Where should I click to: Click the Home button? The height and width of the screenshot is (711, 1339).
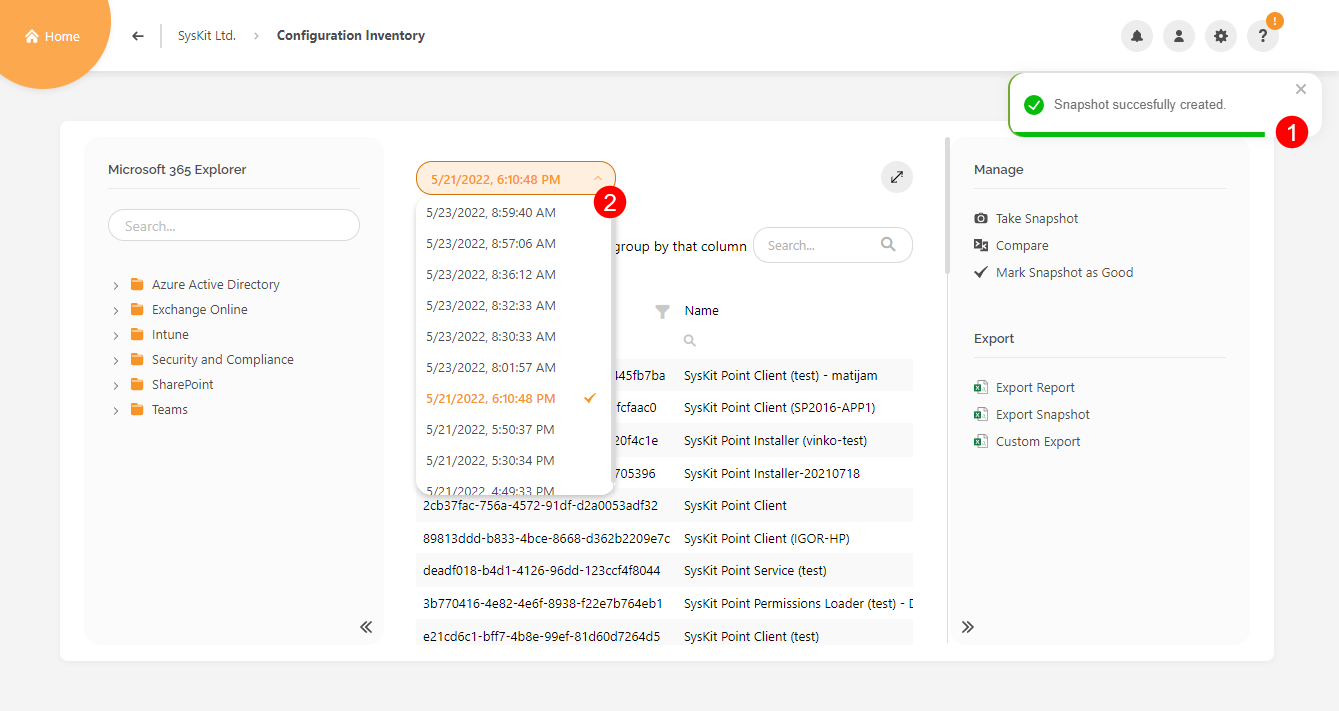[52, 37]
